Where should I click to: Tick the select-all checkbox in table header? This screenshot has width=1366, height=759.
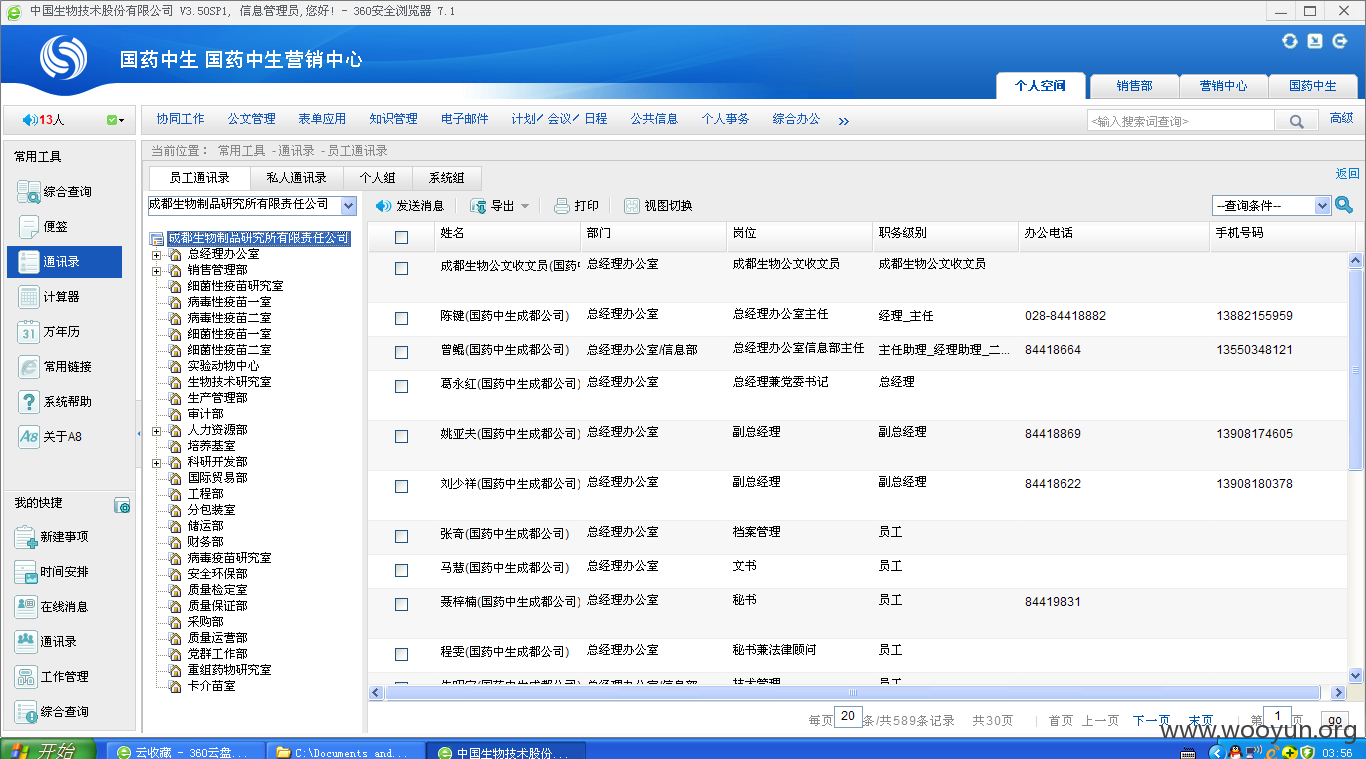402,237
